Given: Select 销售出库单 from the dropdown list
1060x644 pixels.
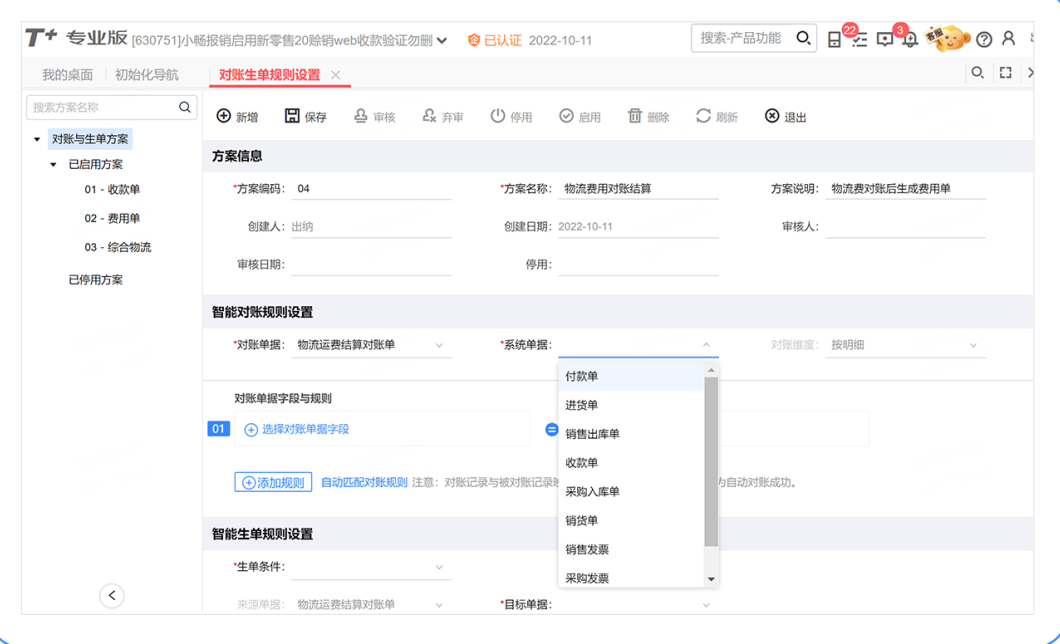Looking at the screenshot, I should click(x=593, y=434).
